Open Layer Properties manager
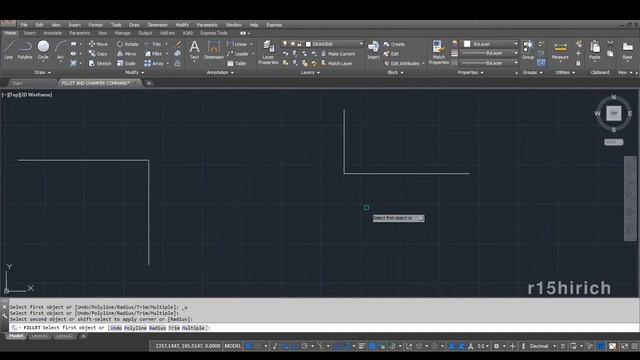The width and height of the screenshot is (640, 360). [268, 52]
